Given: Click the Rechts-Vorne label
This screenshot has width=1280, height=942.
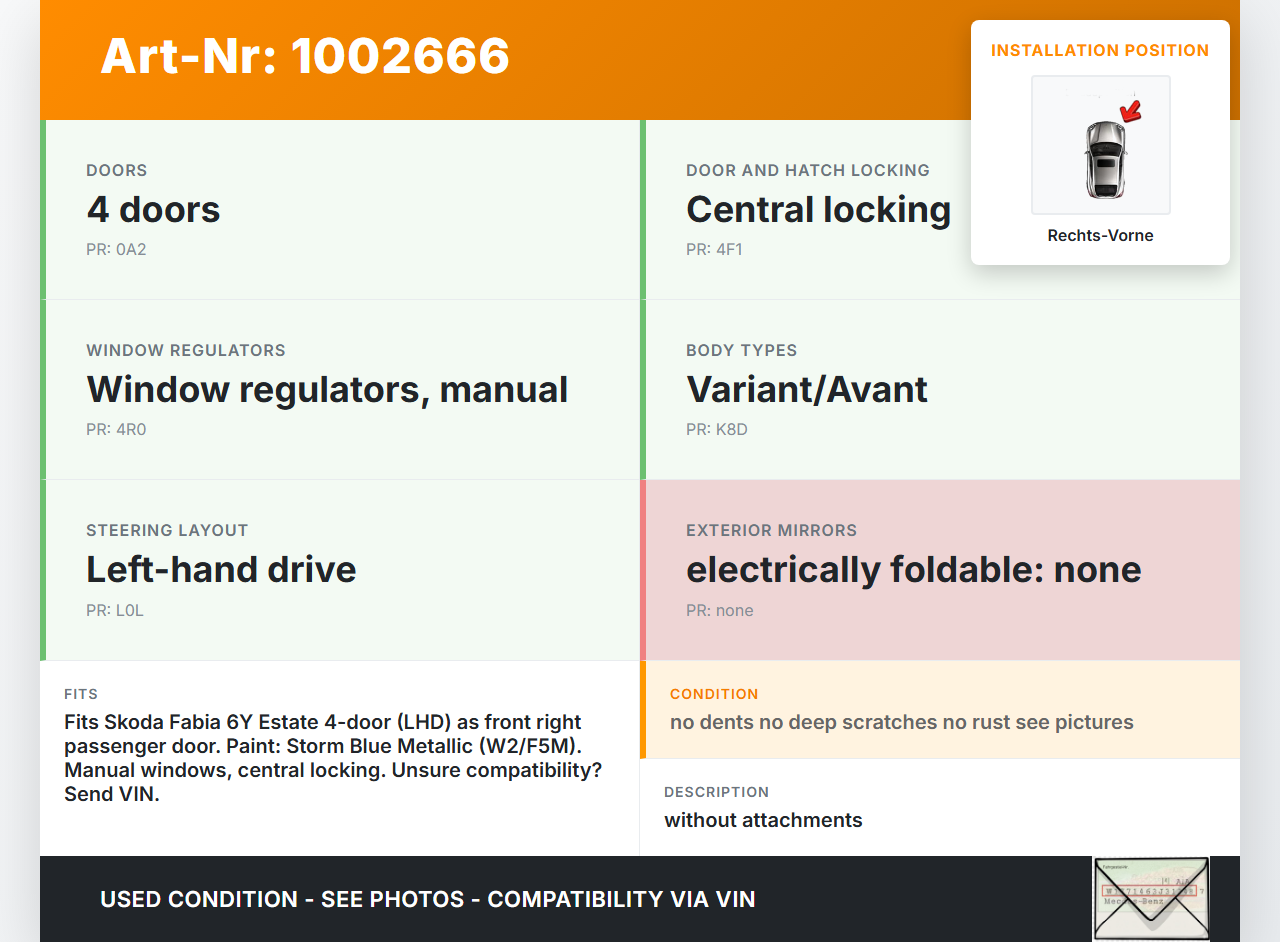Looking at the screenshot, I should 1100,236.
